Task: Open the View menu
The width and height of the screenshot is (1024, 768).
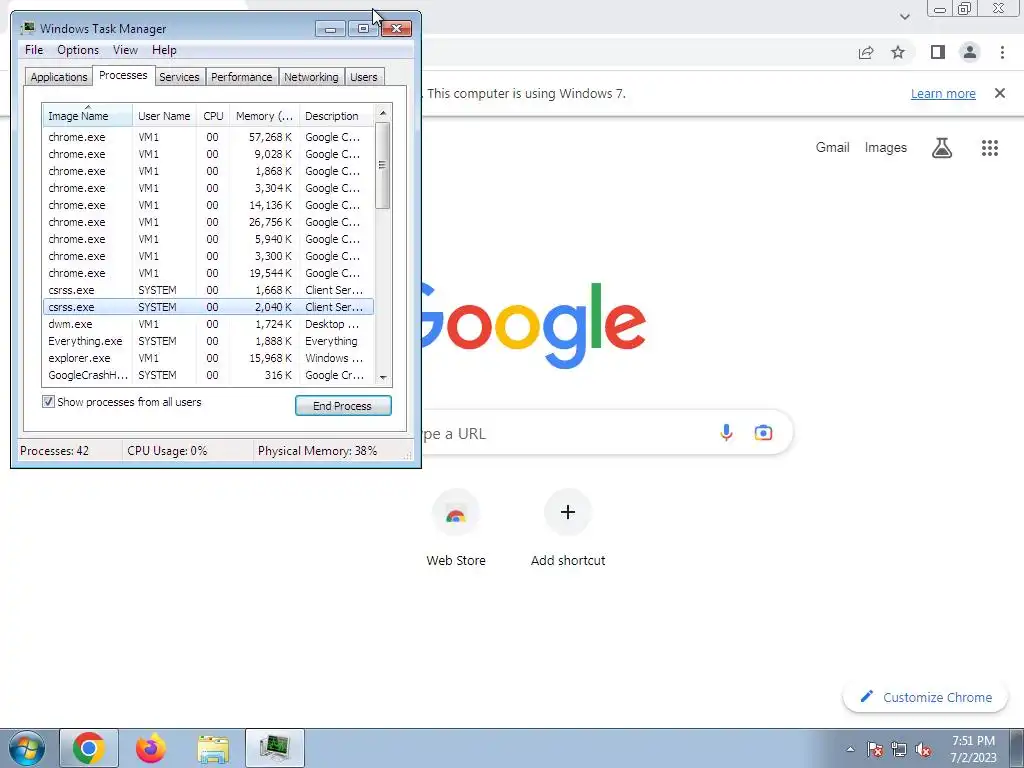Action: click(125, 50)
